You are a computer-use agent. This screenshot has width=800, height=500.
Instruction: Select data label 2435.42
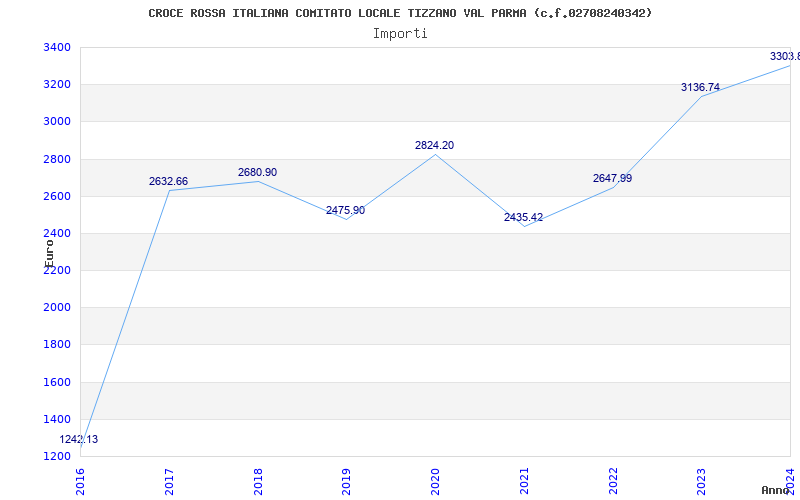[x=523, y=217]
